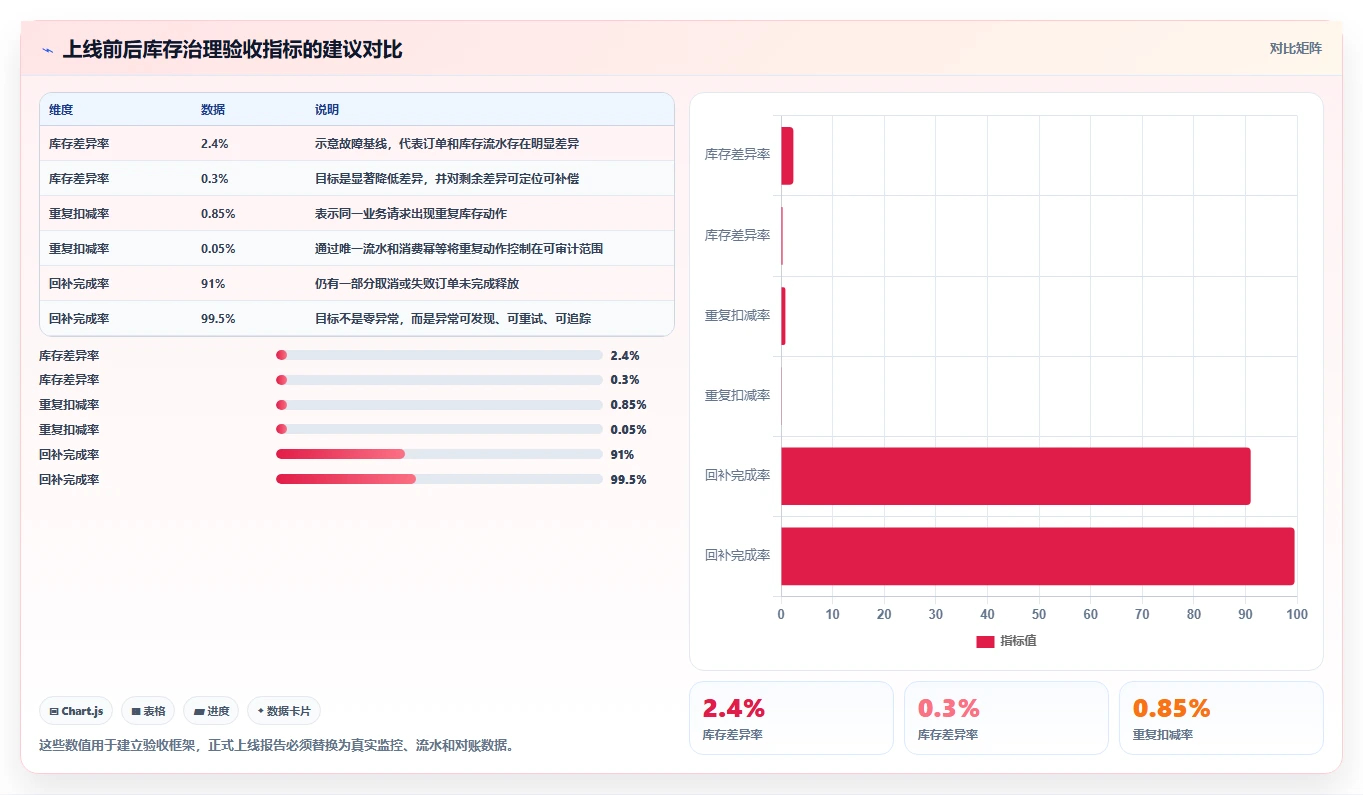Click the 表格 chip
The width and height of the screenshot is (1363, 795).
[148, 711]
